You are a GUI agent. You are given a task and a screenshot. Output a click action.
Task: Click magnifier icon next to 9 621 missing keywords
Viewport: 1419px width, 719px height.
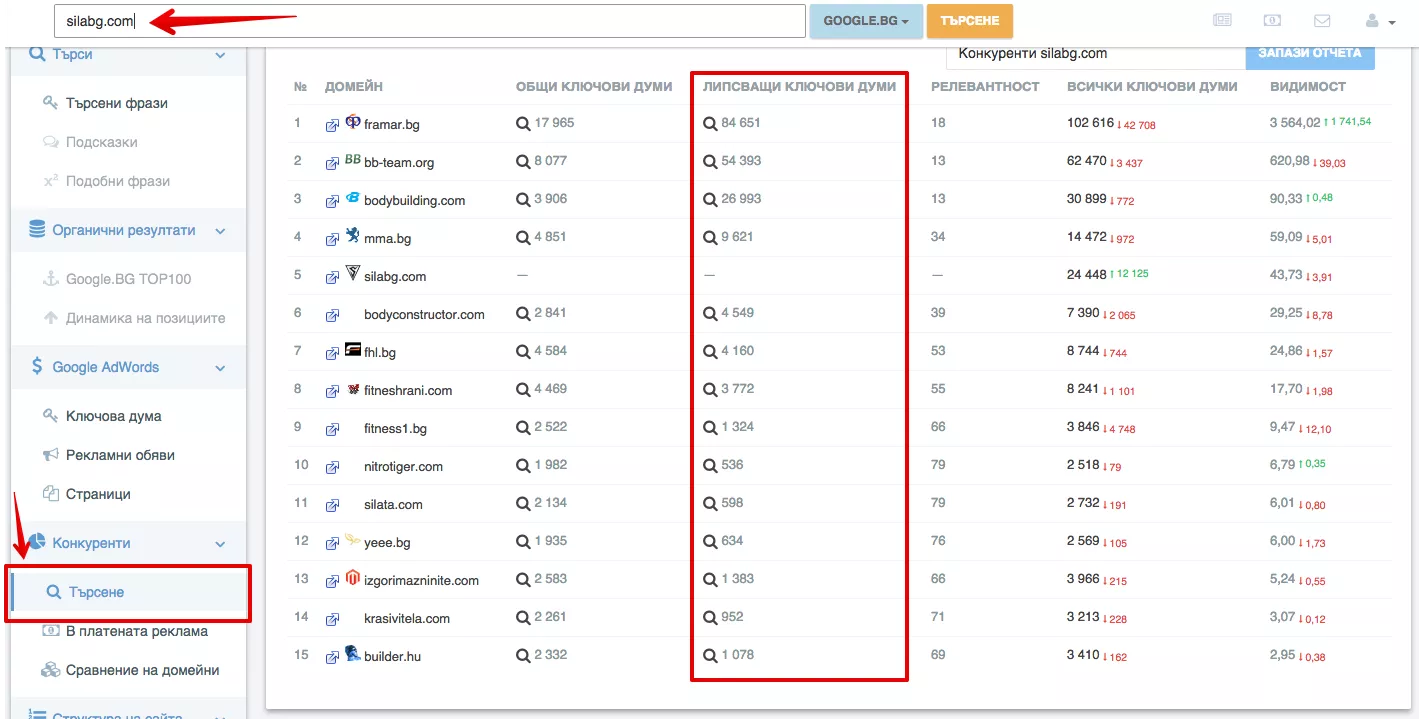pyautogui.click(x=710, y=237)
